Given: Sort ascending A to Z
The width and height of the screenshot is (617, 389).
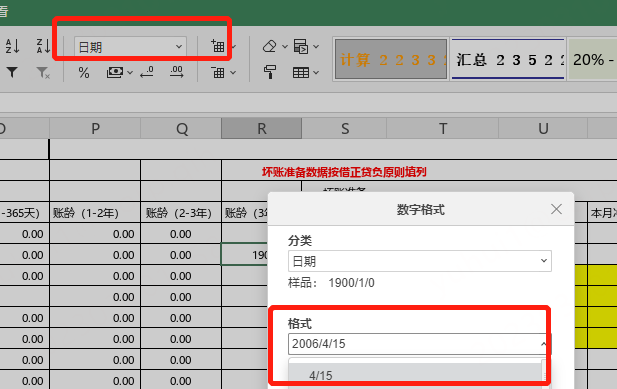Looking at the screenshot, I should [12, 46].
